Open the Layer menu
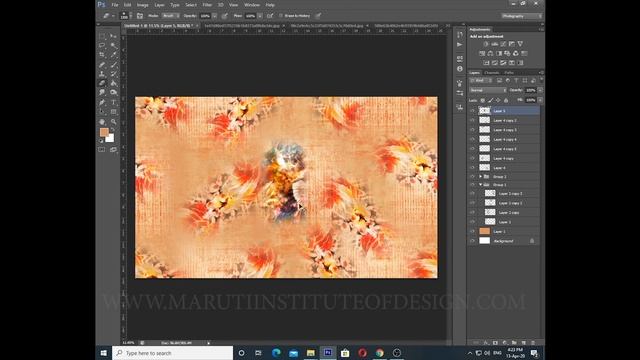The height and width of the screenshot is (360, 640). coord(160,5)
